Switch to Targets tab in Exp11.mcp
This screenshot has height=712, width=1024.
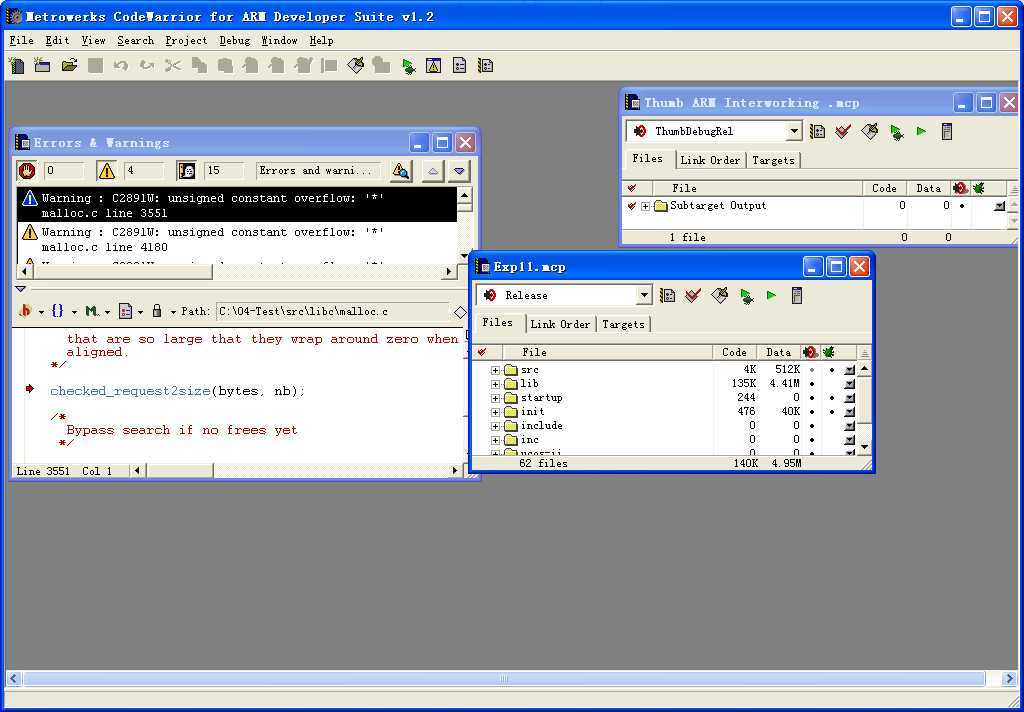623,325
